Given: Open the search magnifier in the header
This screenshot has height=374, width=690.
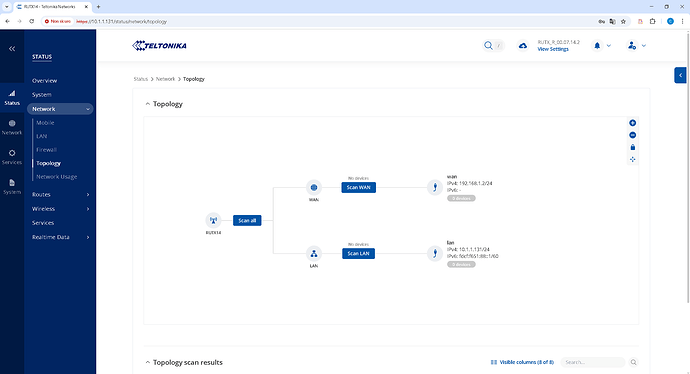Looking at the screenshot, I should point(488,45).
